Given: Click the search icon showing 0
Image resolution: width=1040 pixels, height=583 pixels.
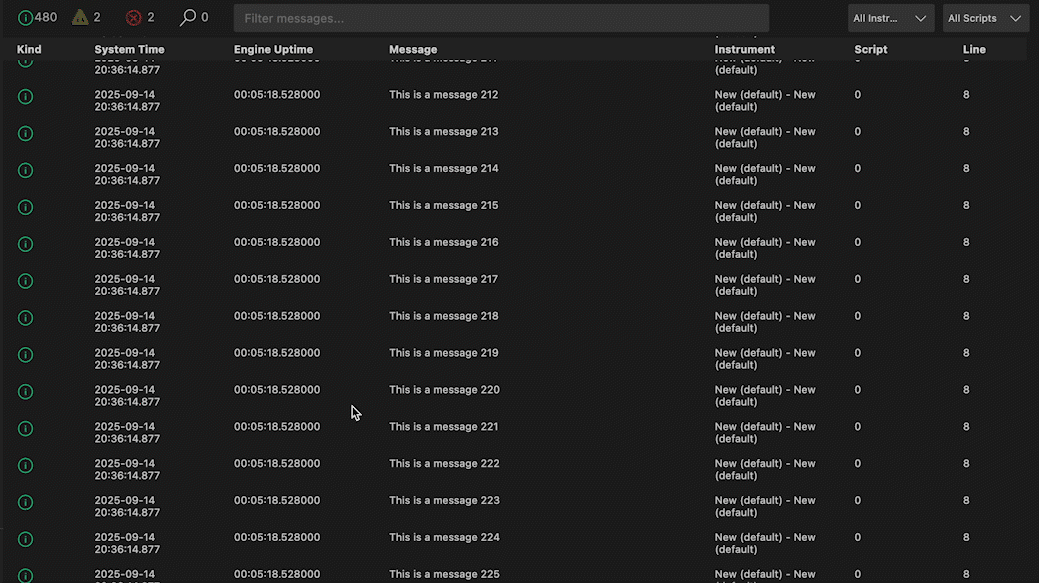Looking at the screenshot, I should coord(191,17).
